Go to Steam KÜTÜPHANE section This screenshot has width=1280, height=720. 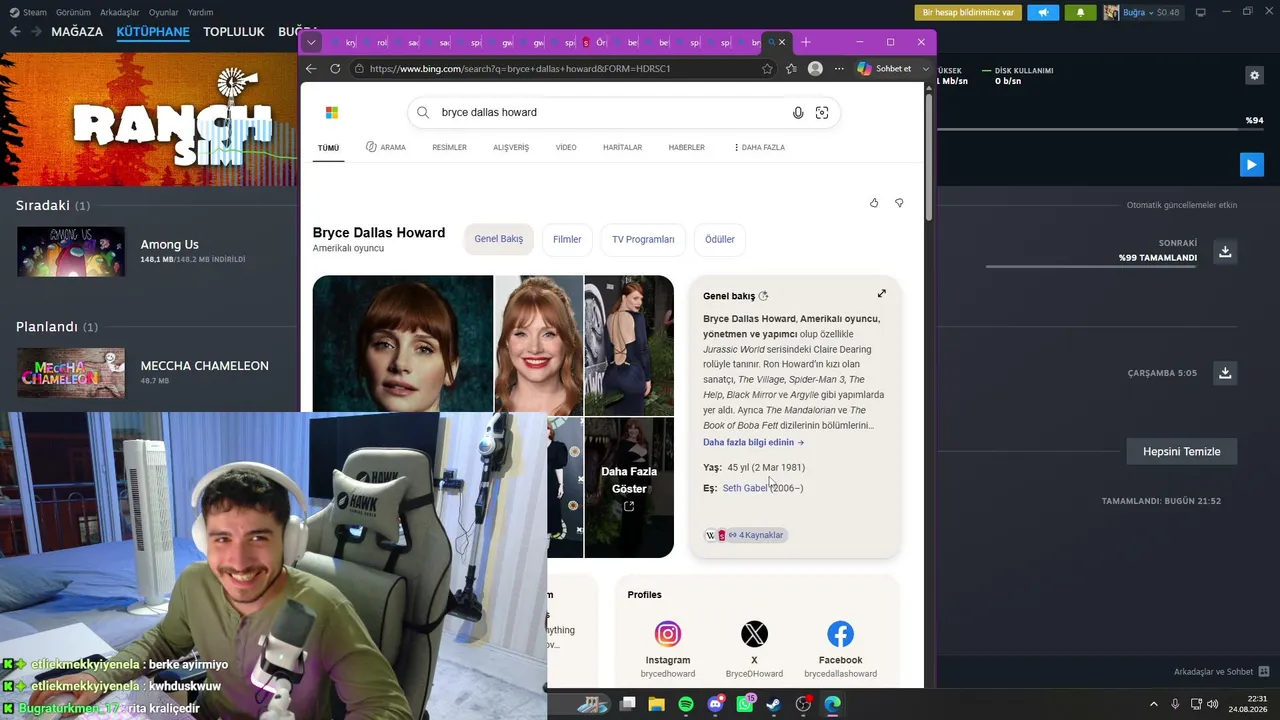click(153, 31)
